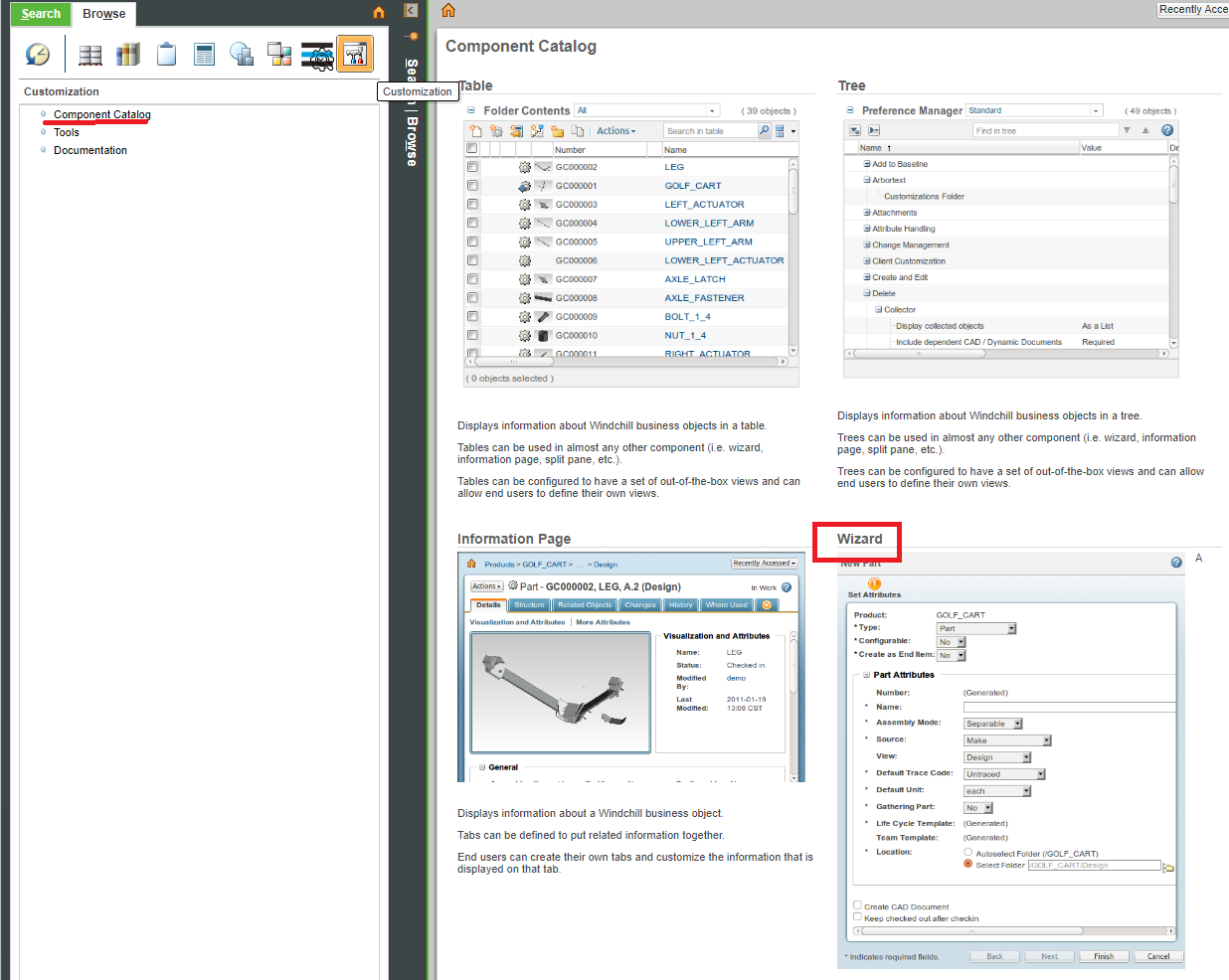The width and height of the screenshot is (1229, 980).
Task: Switch to the Search tab
Action: point(40,14)
